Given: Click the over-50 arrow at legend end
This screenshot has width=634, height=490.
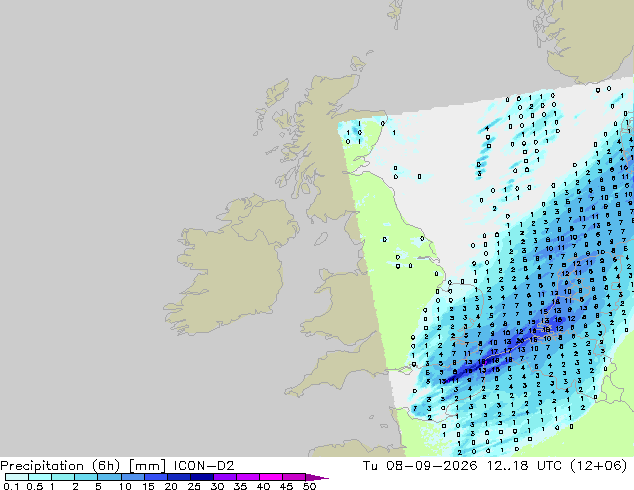Looking at the screenshot, I should coord(317,477).
